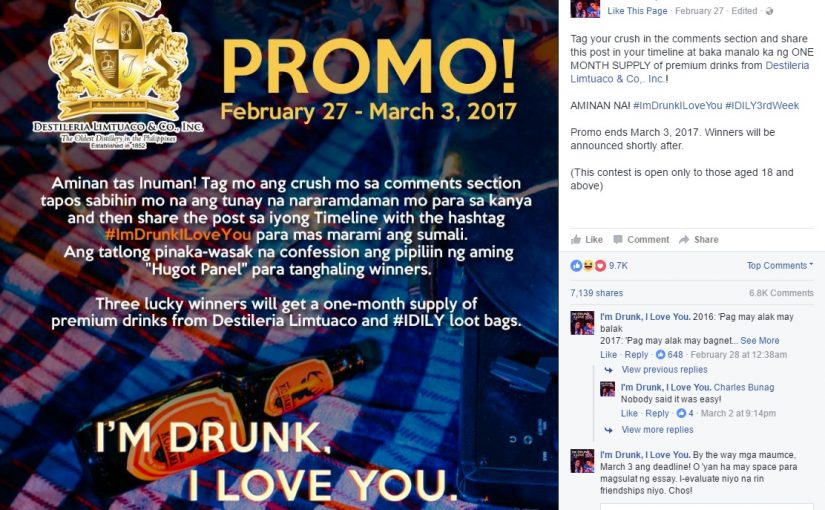This screenshot has height=510, width=825.
Task: Open the February 28 at 12:38am timestamp
Action: 739,355
